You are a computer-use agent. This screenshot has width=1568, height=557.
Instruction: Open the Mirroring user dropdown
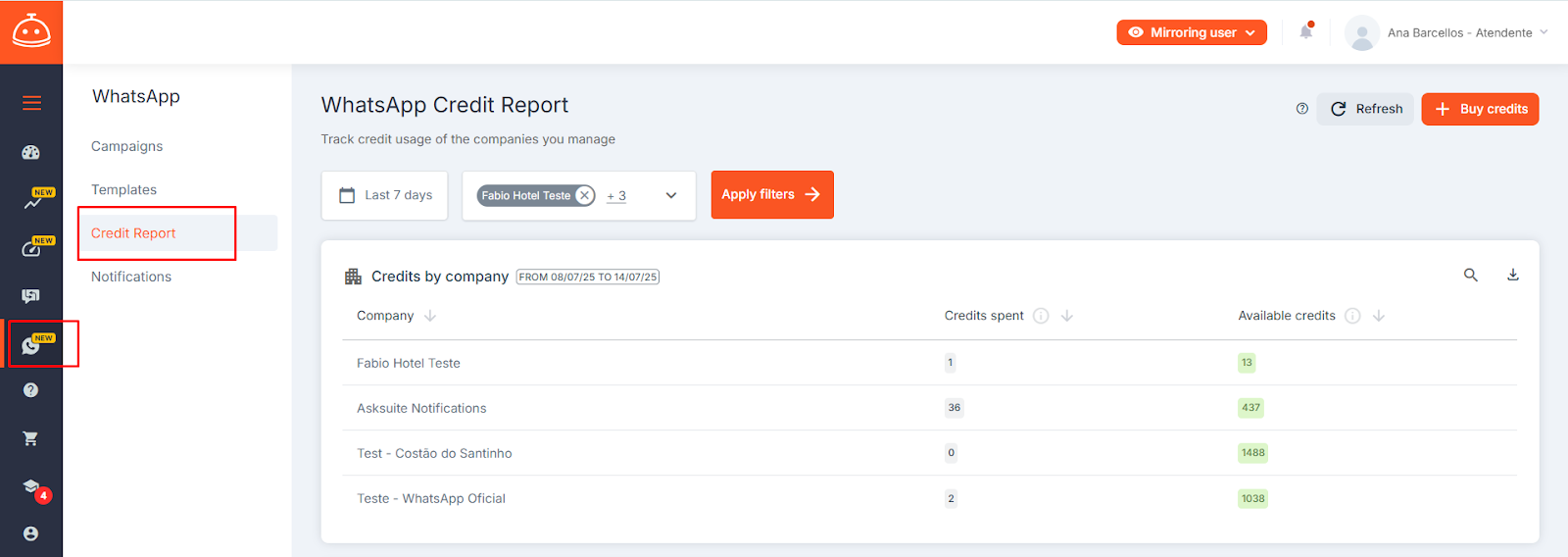1192,32
